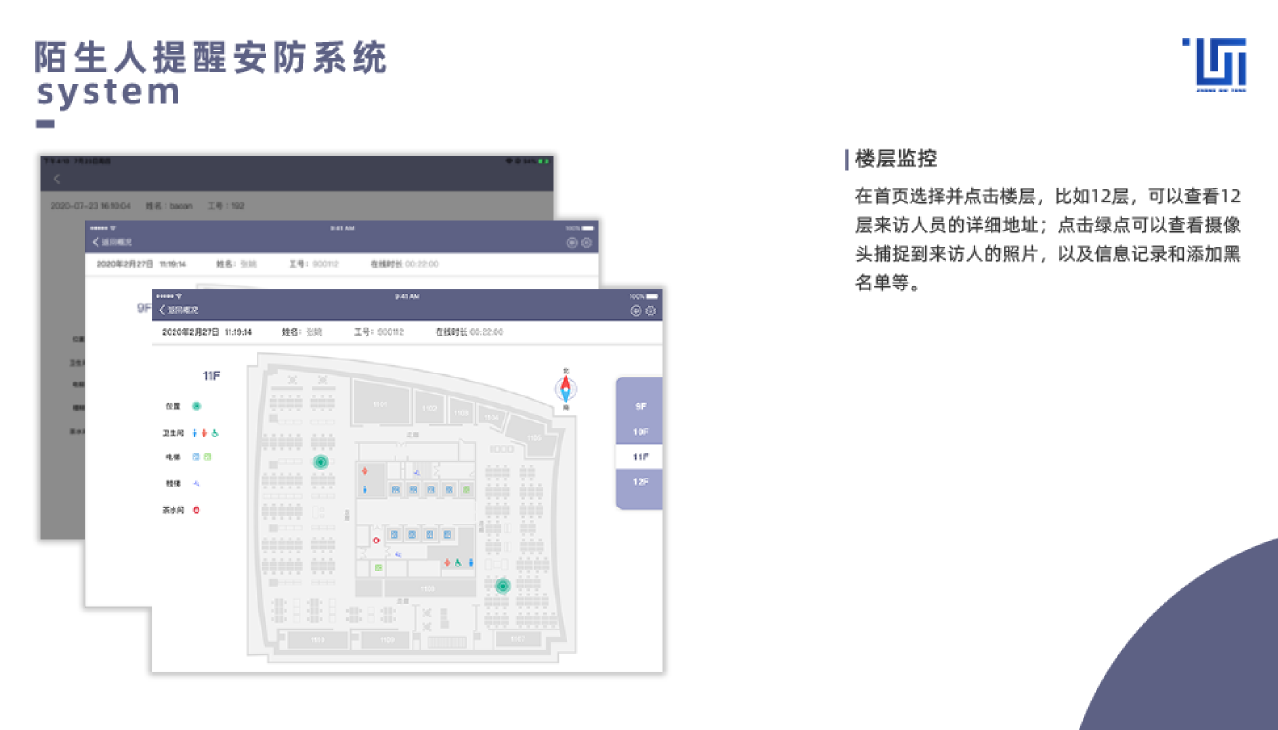Viewport: 1278px width, 730px height.
Task: Click the 11F floor heading above the legend
Action: (x=211, y=376)
